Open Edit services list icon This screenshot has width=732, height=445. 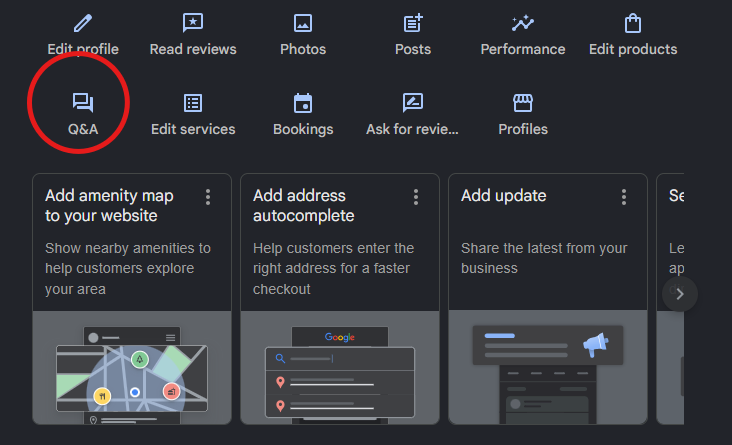tap(193, 103)
